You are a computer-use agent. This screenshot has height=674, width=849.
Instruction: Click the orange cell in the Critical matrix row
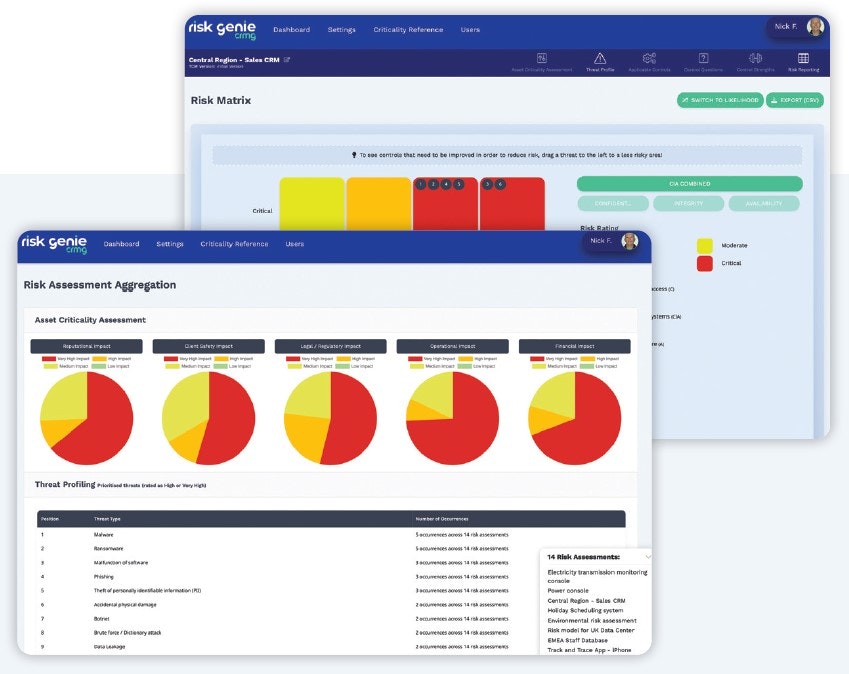click(x=378, y=204)
